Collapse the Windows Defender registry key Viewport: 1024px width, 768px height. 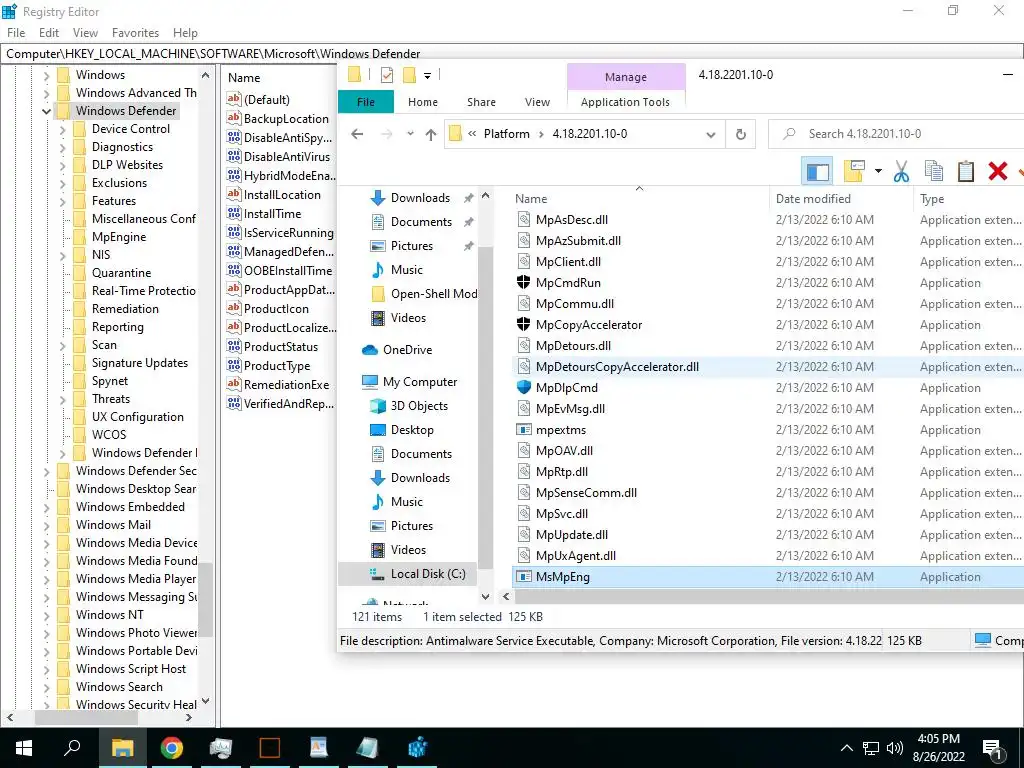46,112
